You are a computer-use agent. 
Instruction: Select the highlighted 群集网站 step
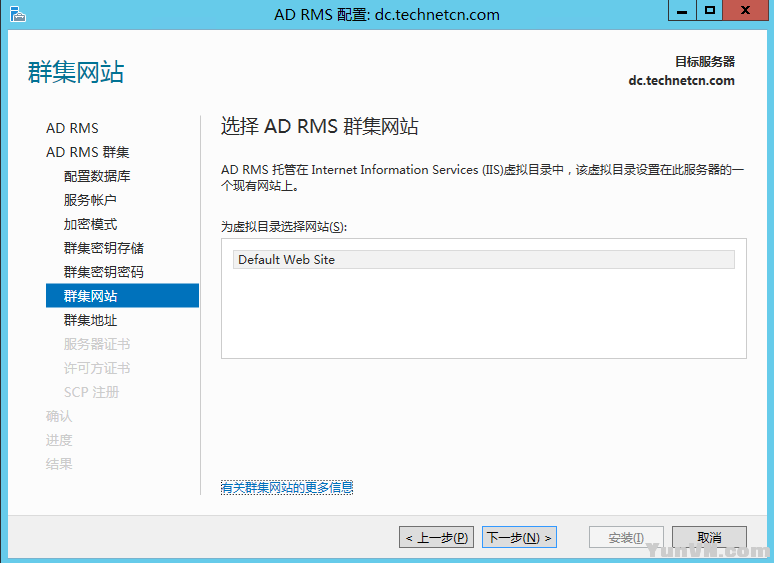pos(122,296)
